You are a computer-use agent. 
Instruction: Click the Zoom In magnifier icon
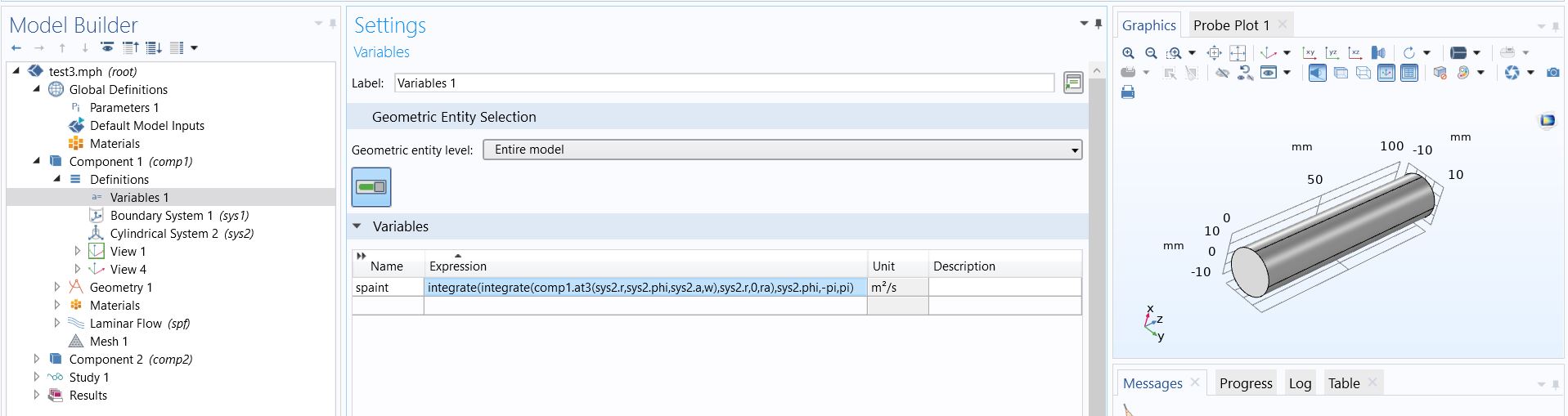click(1128, 53)
